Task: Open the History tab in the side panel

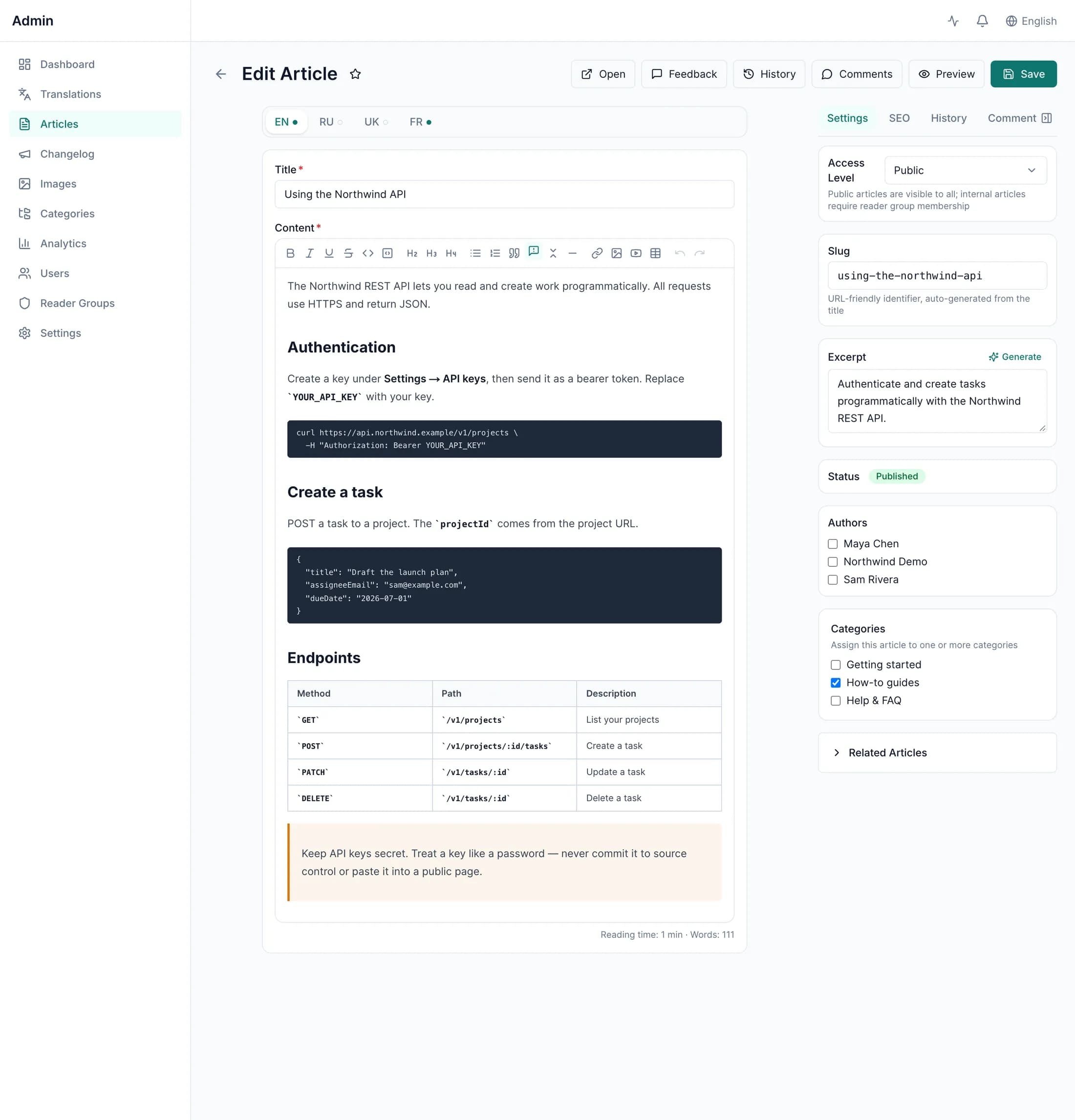Action: tap(949, 118)
